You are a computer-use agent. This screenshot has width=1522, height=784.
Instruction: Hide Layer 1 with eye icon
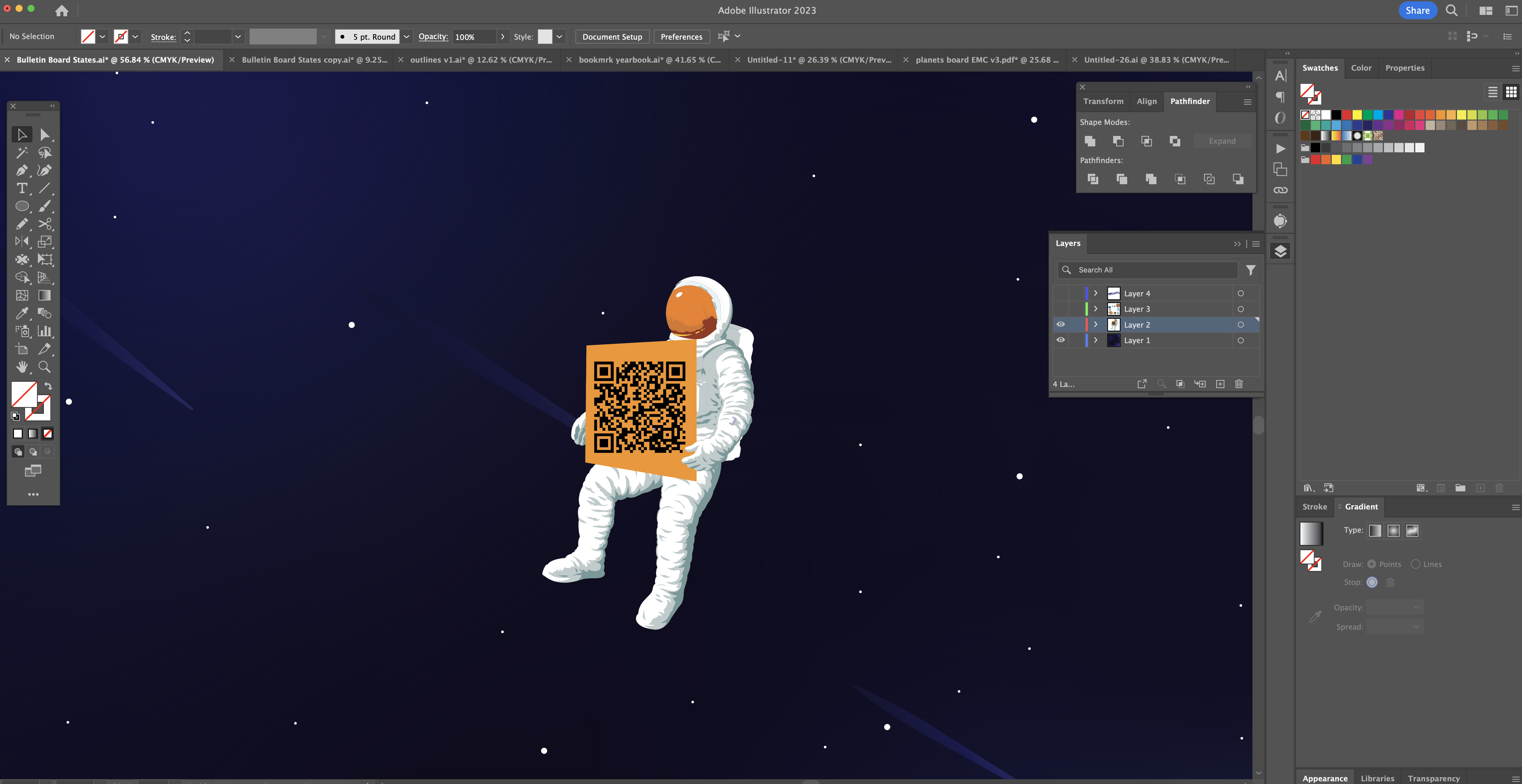point(1061,340)
